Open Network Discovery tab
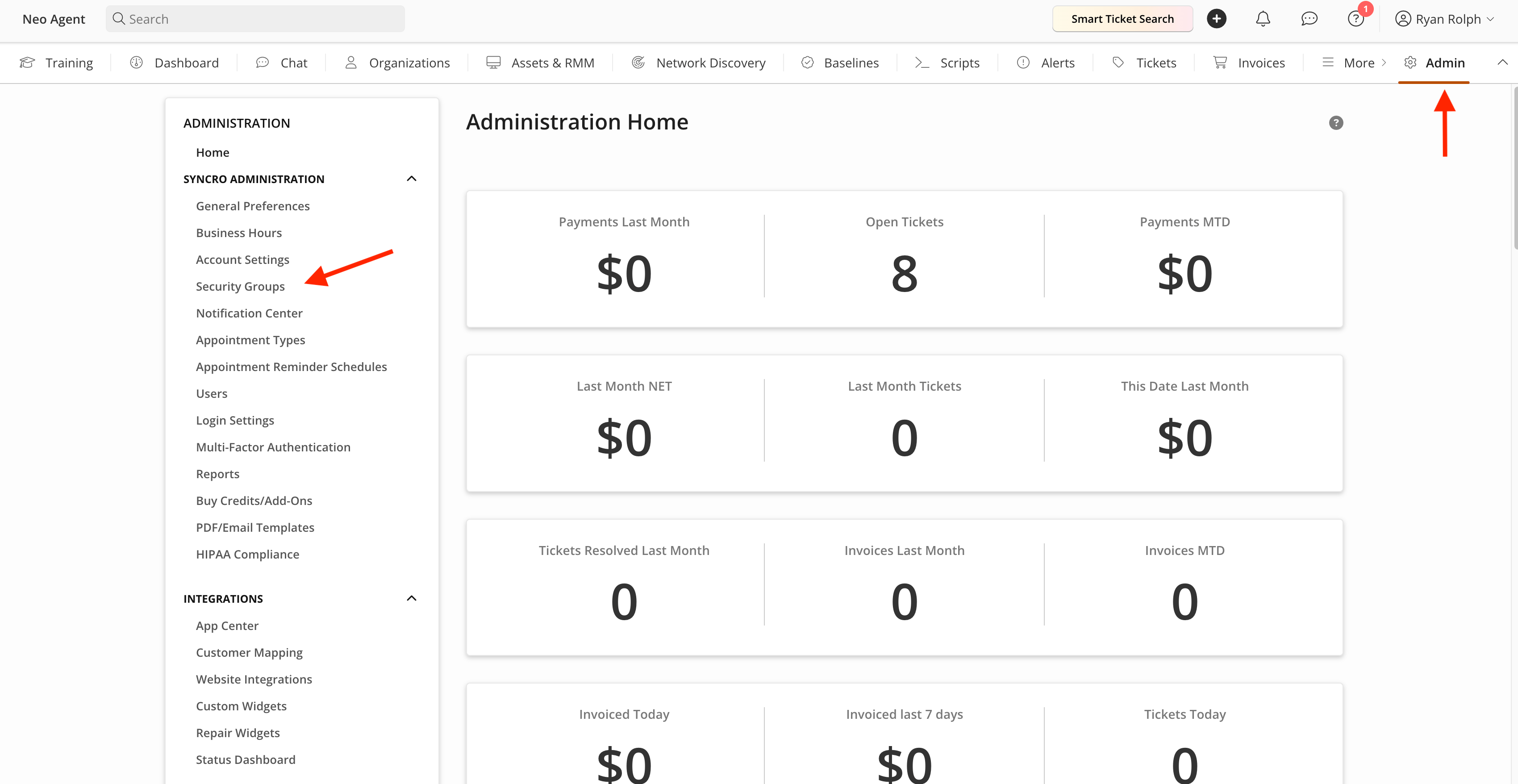 click(x=699, y=63)
